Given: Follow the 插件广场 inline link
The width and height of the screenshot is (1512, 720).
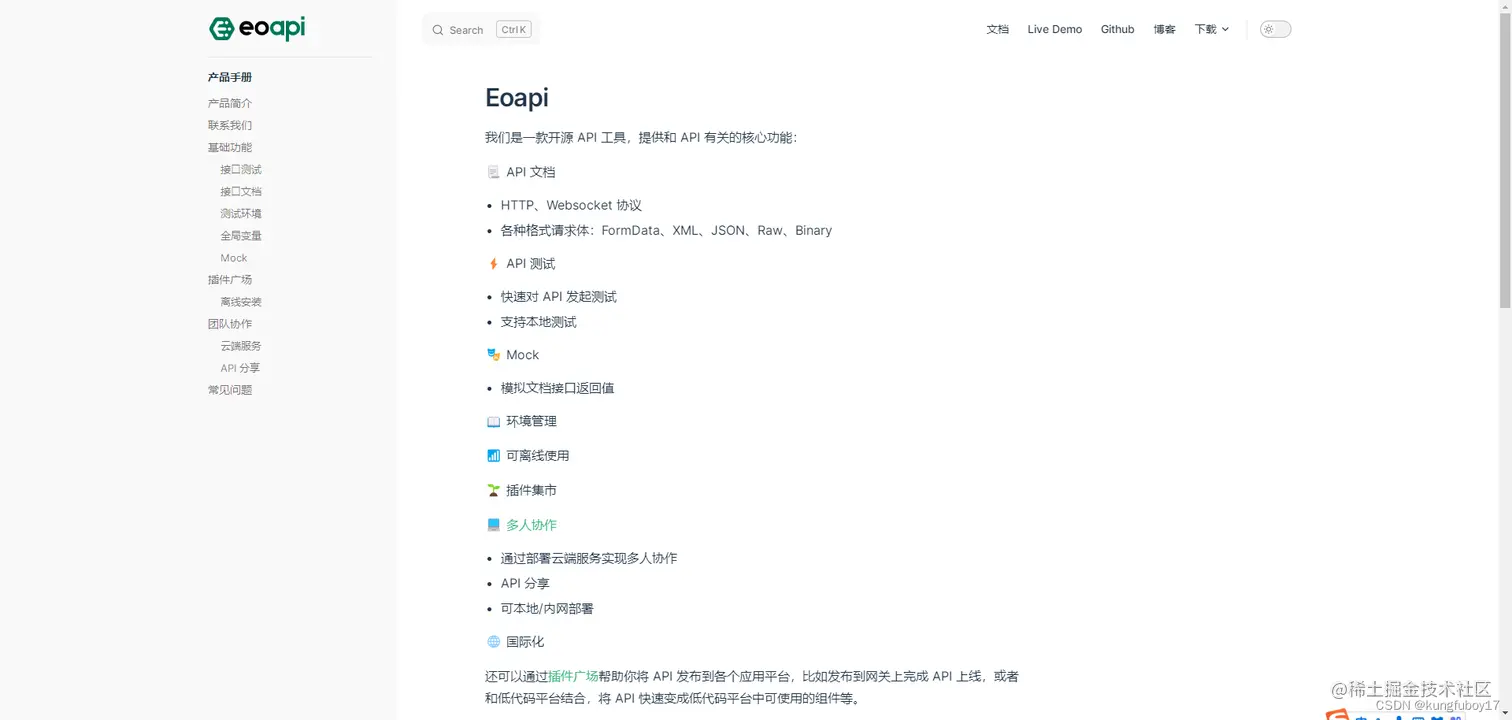Looking at the screenshot, I should coord(573,676).
